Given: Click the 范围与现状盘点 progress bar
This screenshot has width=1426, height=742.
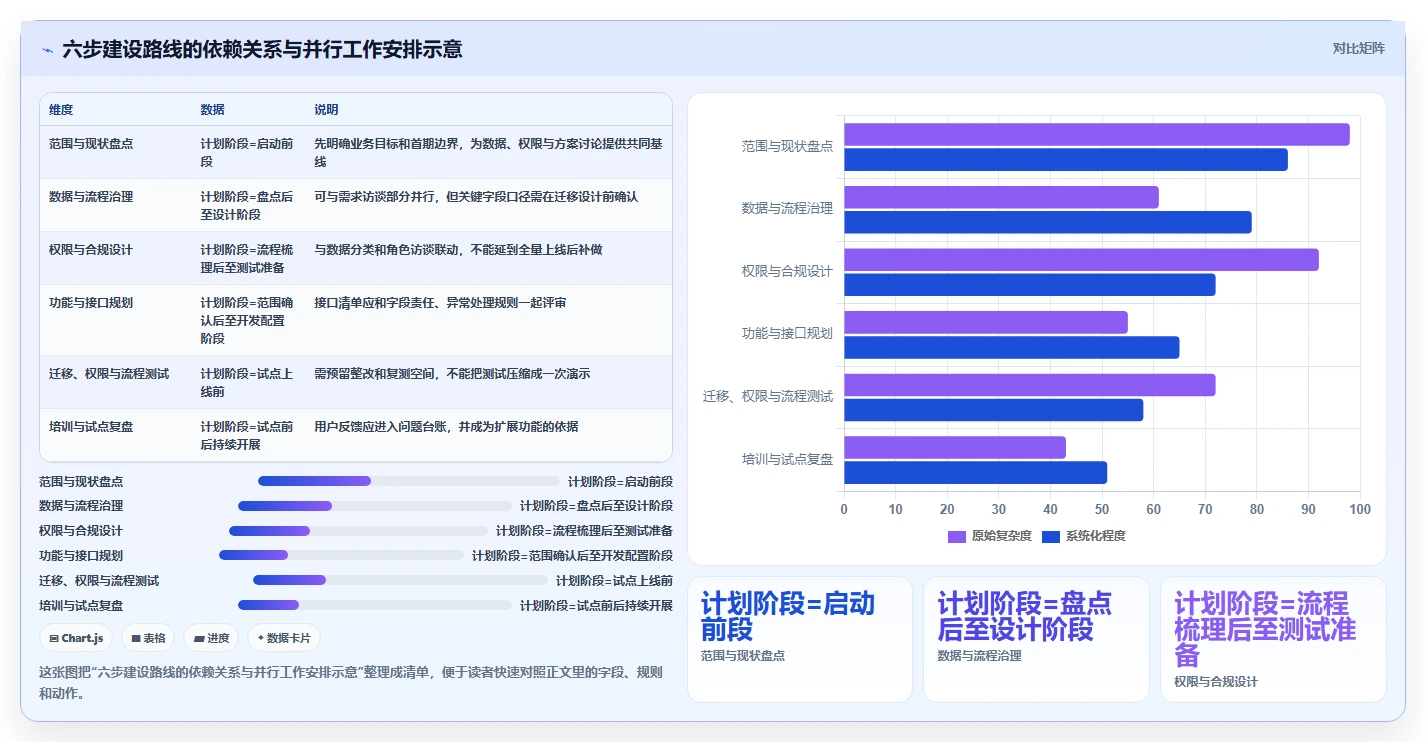Looking at the screenshot, I should [x=410, y=481].
